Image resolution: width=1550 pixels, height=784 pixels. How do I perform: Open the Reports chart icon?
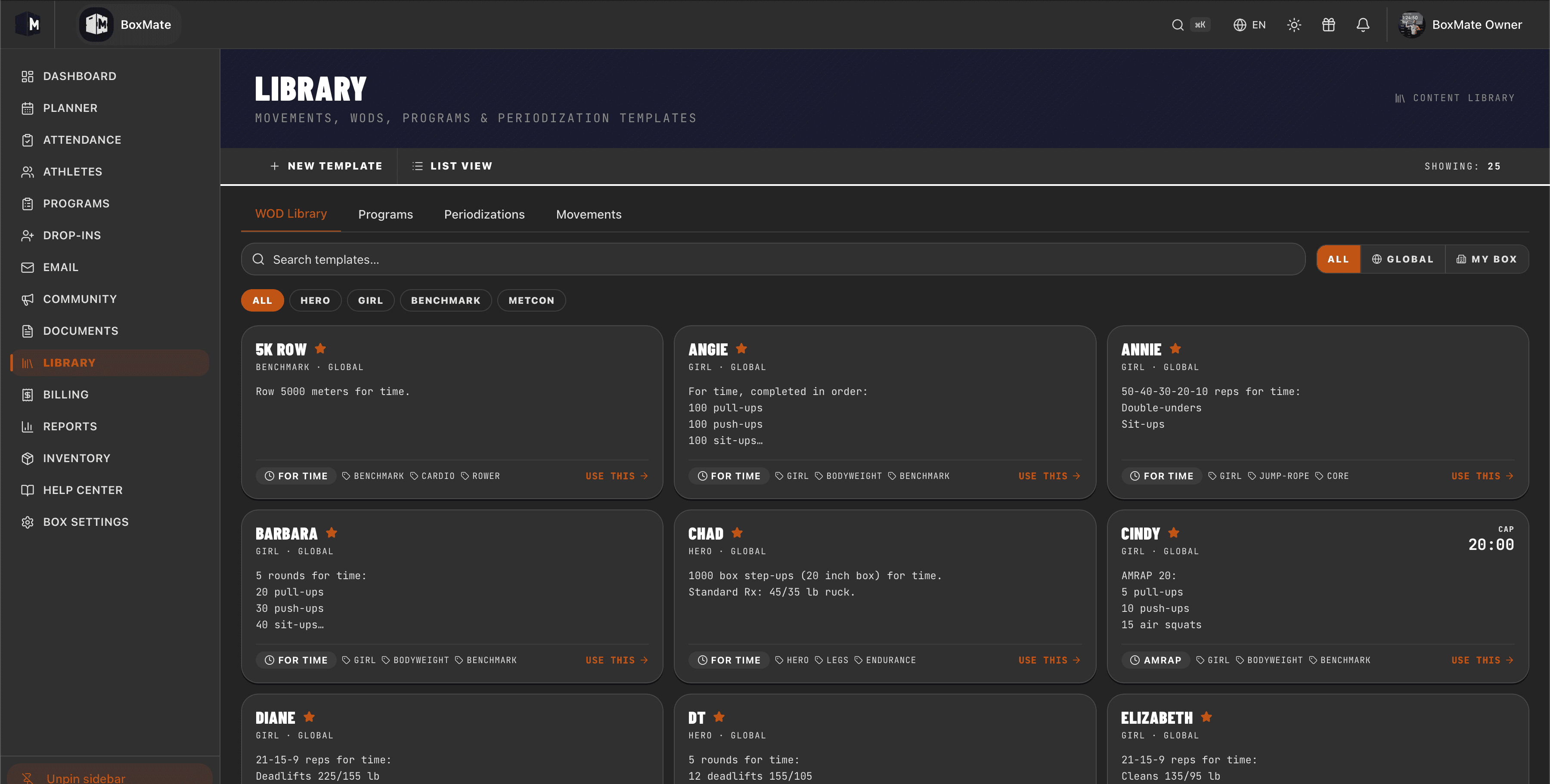pyautogui.click(x=27, y=427)
